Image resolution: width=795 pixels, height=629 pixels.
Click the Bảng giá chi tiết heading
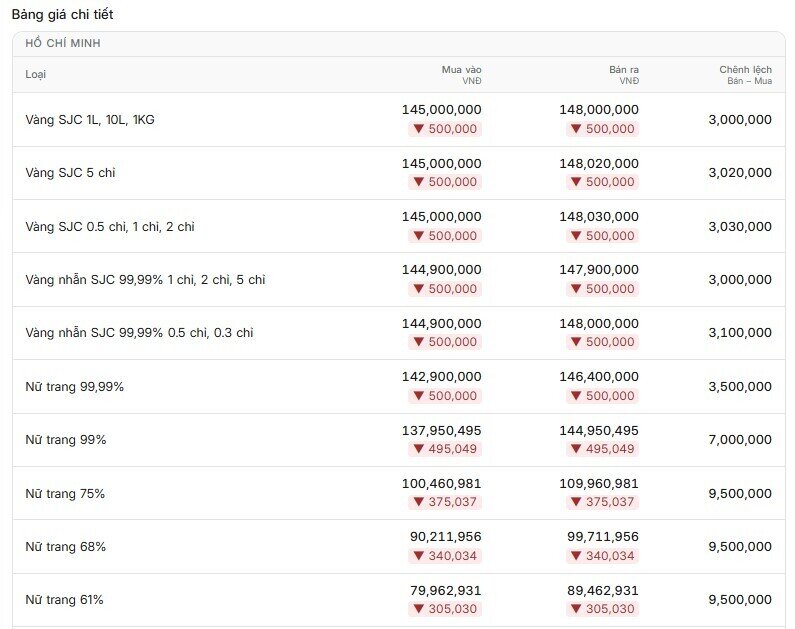[x=62, y=15]
